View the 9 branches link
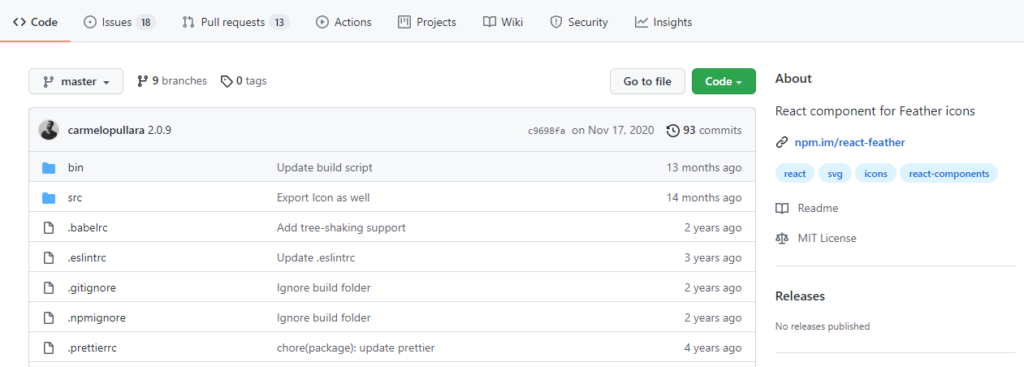Image resolution: width=1024 pixels, height=367 pixels. click(x=172, y=81)
